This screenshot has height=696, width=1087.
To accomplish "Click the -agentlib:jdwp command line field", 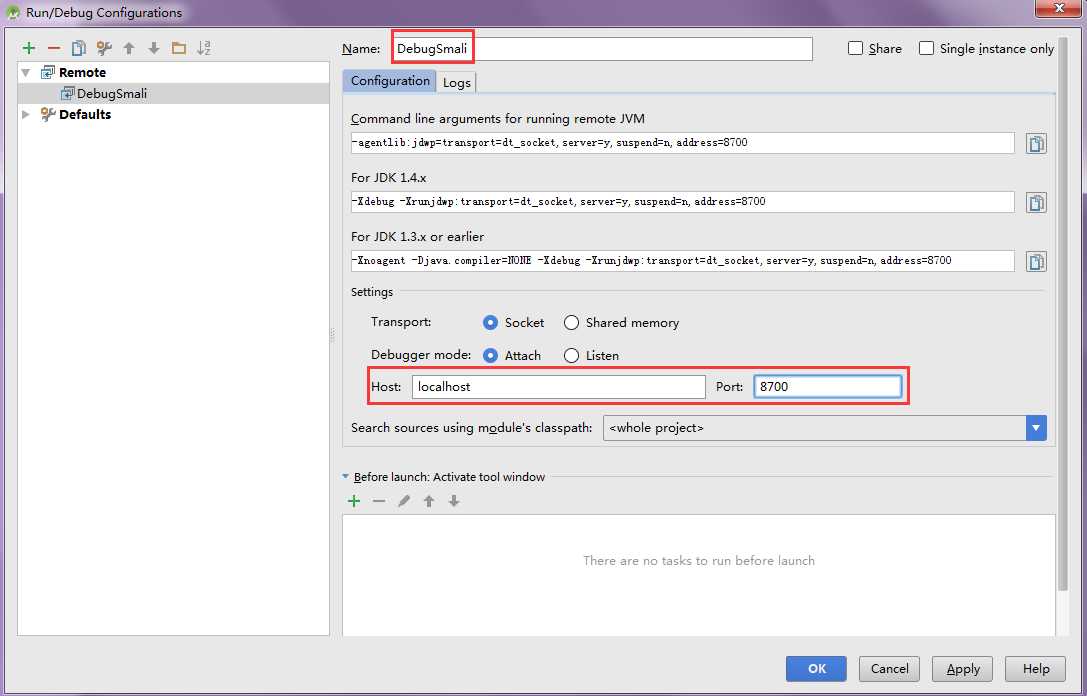I will 682,143.
